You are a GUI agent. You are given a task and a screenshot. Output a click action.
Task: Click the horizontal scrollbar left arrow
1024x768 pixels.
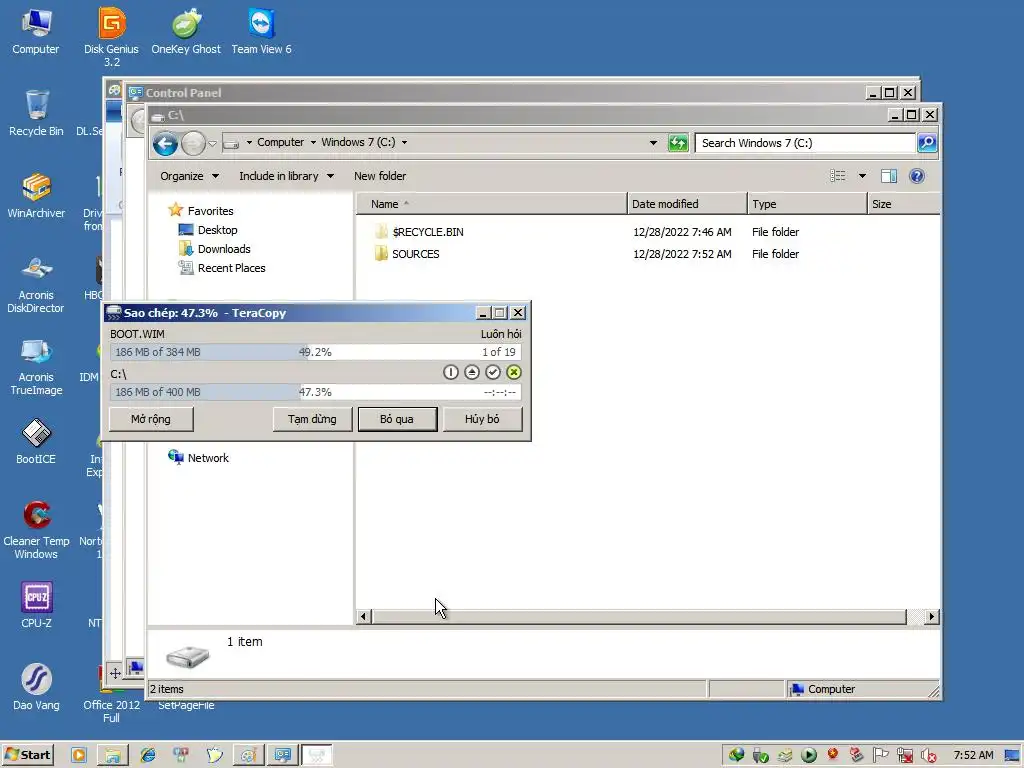coord(364,616)
